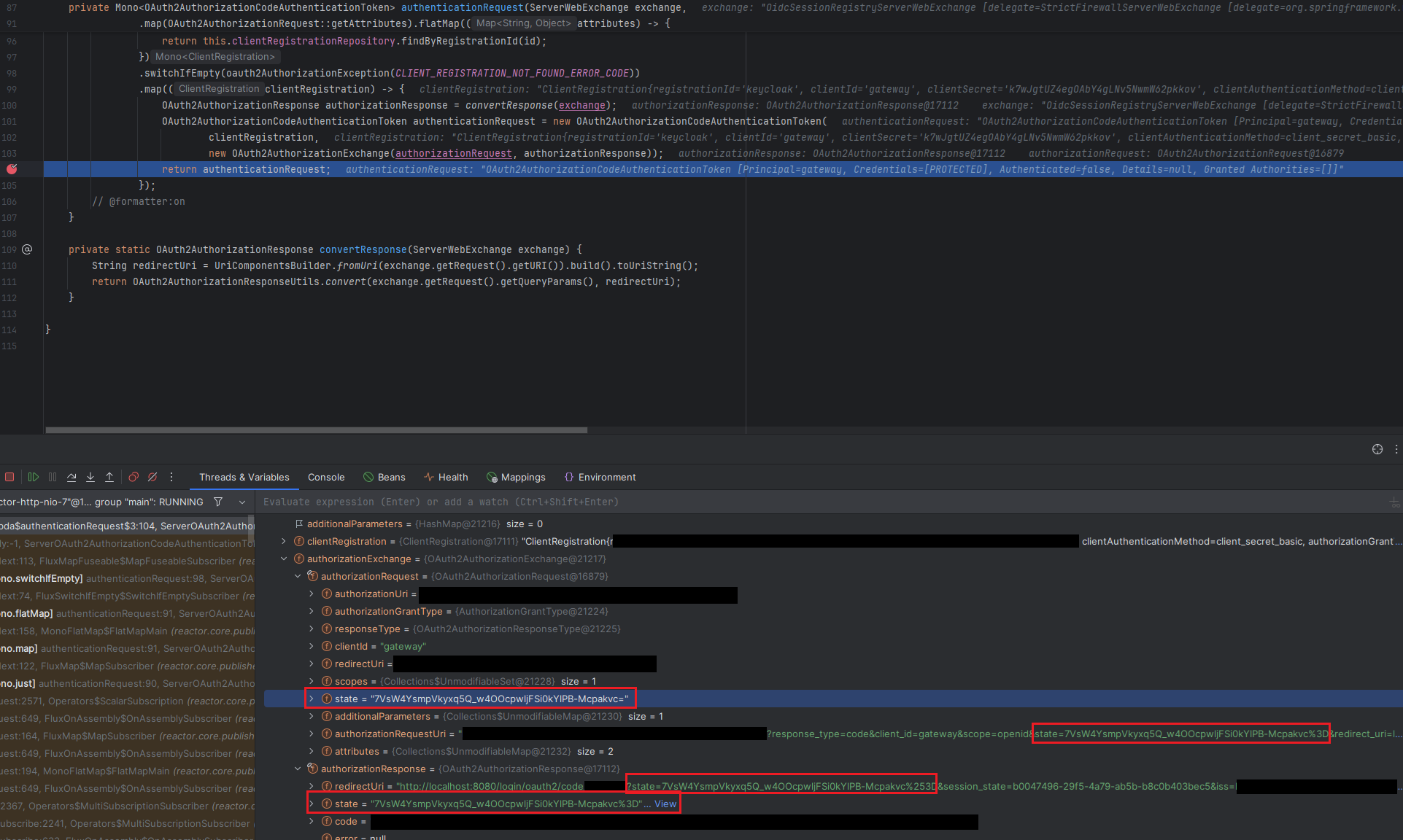Image resolution: width=1403 pixels, height=840 pixels.
Task: Expand the scopes variable node
Action: pyautogui.click(x=311, y=681)
